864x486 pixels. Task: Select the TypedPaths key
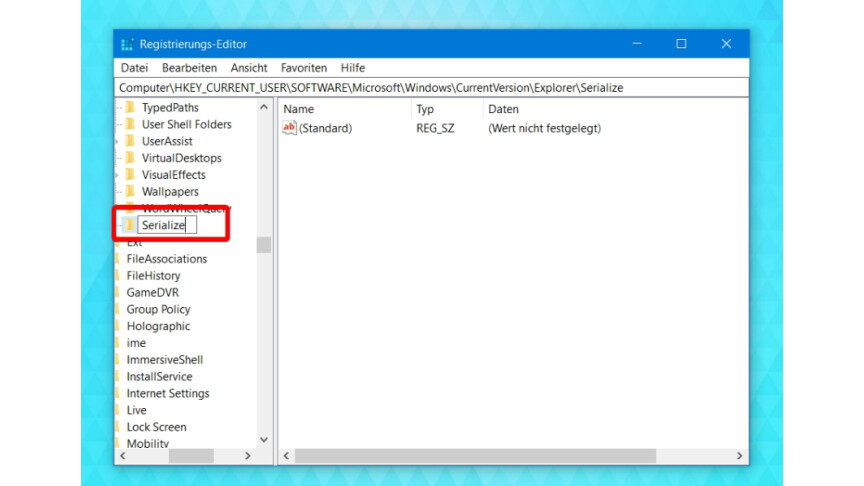[x=170, y=107]
